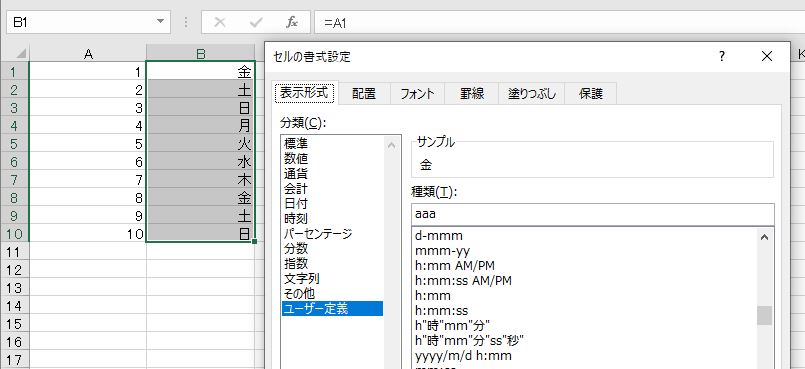The width and height of the screenshot is (805, 369).
Task: Close the セルの書式設定 dialog
Action: tap(766, 56)
